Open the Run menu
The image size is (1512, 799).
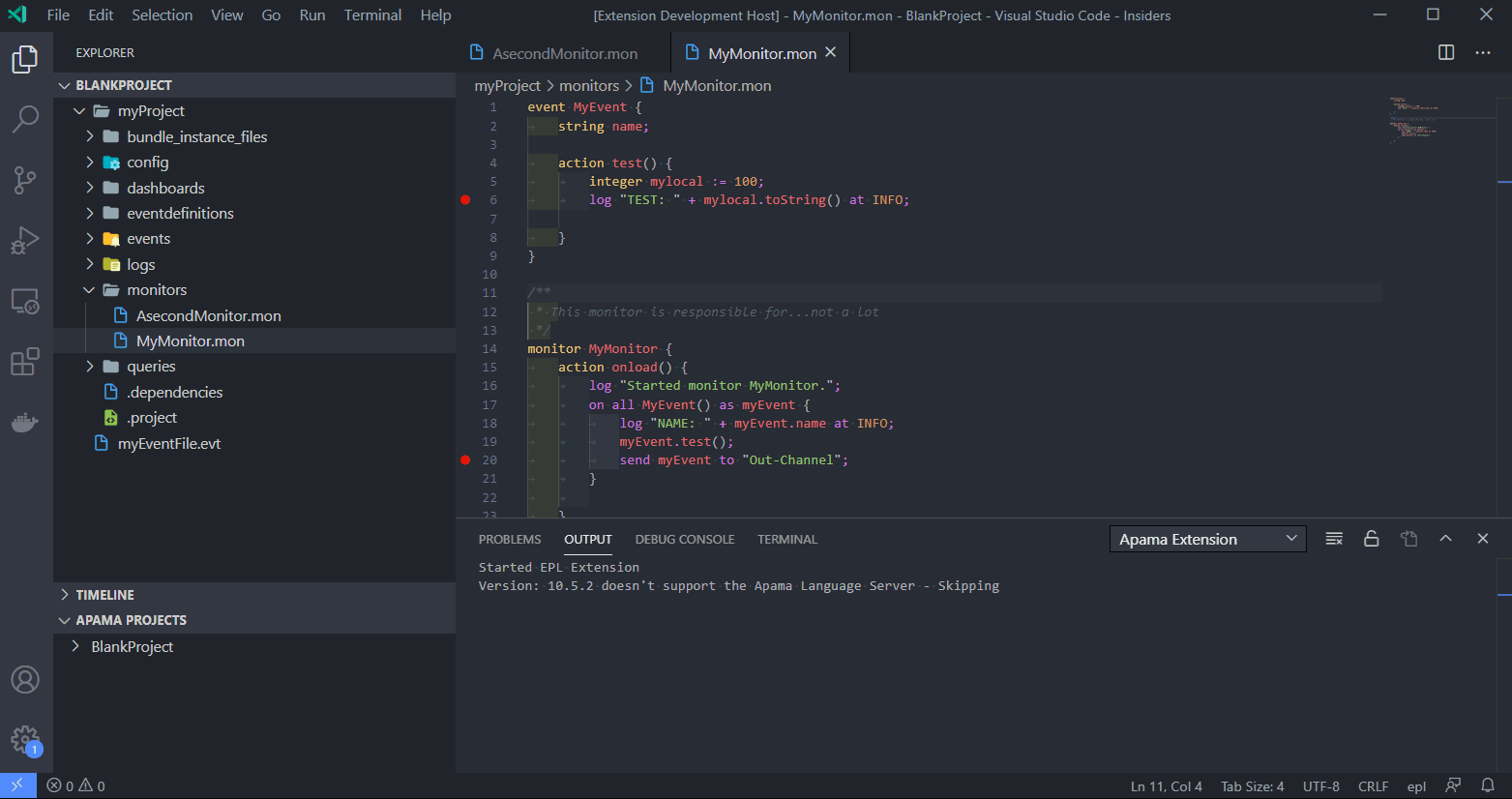[x=312, y=15]
